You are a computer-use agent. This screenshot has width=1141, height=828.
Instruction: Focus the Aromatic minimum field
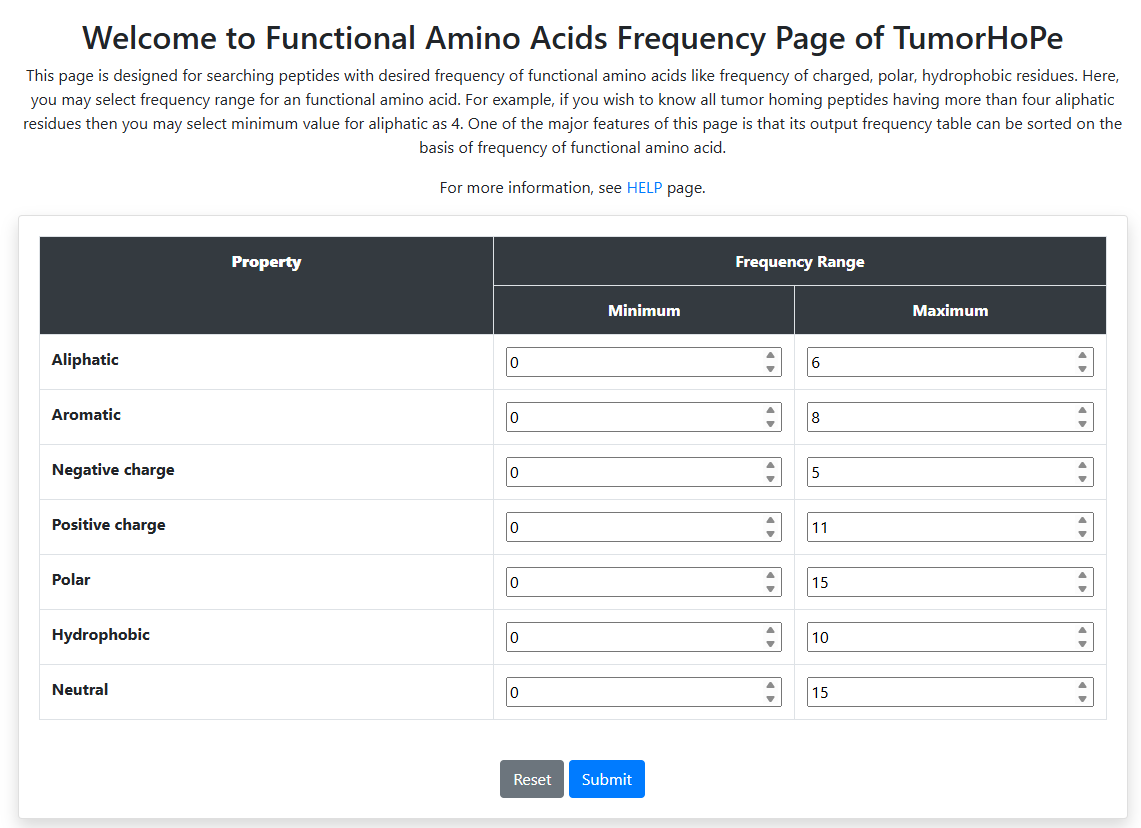[x=630, y=417]
